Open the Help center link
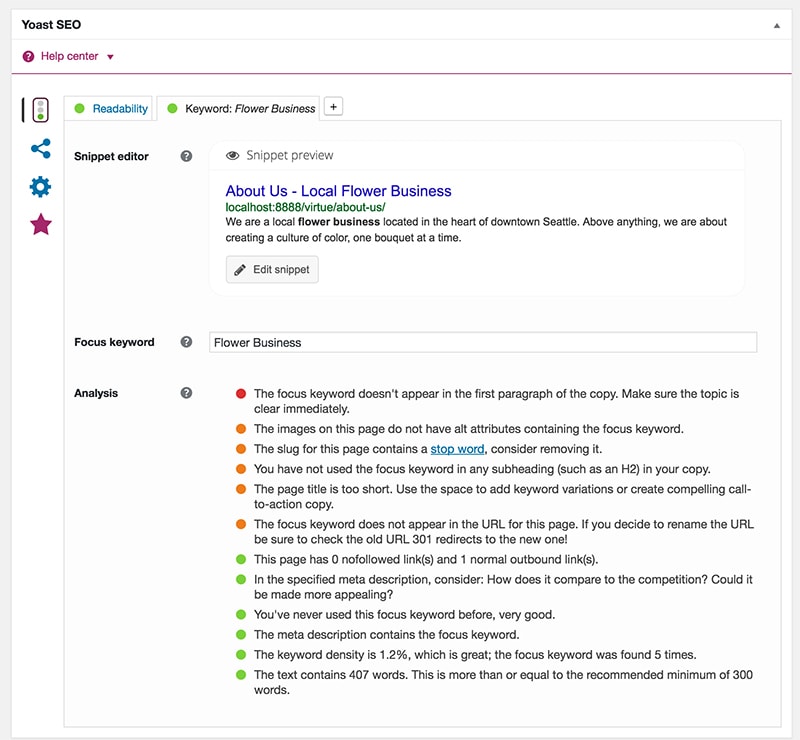Viewport: 800px width, 740px height. [69, 56]
